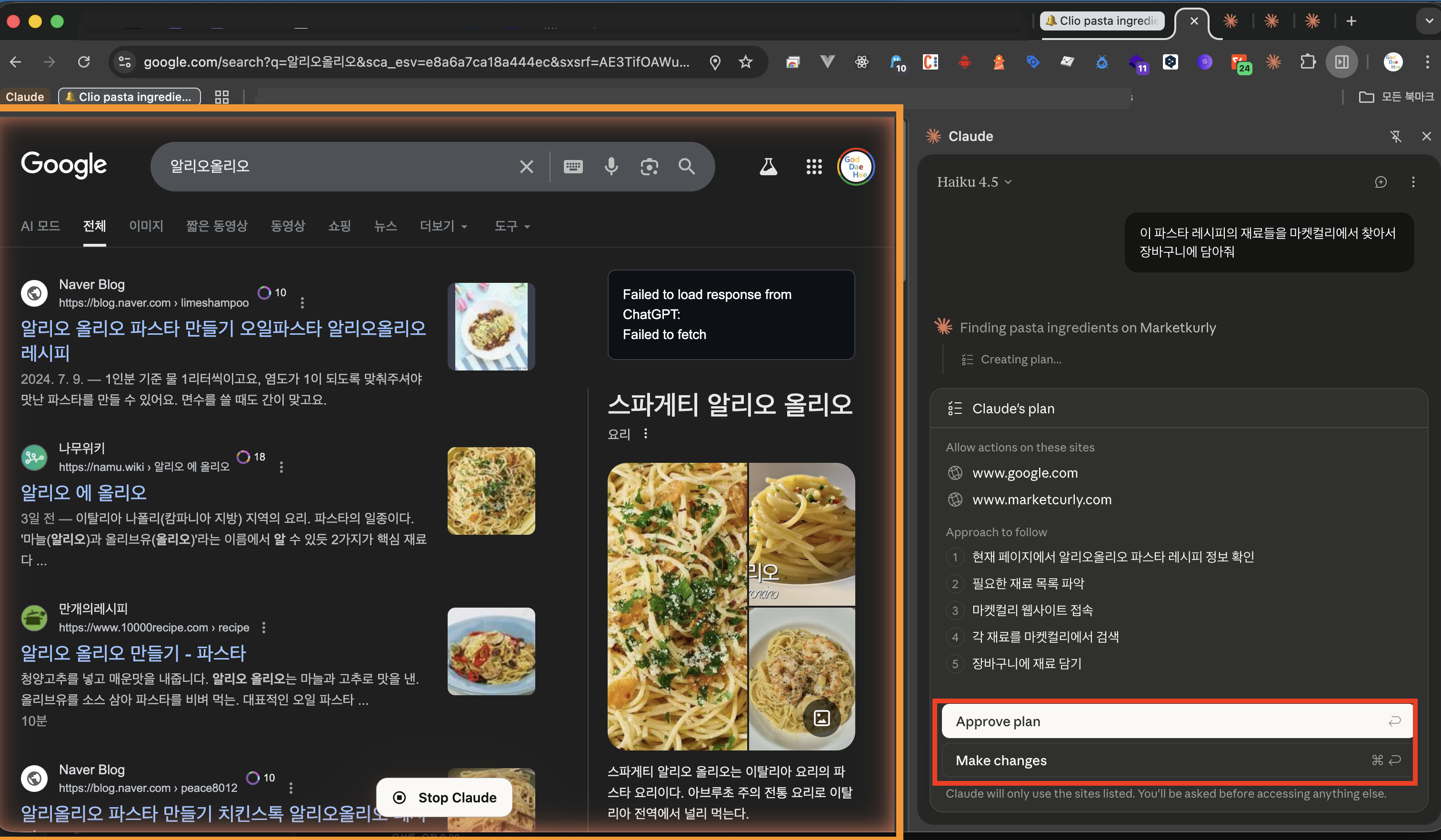Bookmark this page with the star
The height and width of the screenshot is (840, 1441).
tap(745, 62)
